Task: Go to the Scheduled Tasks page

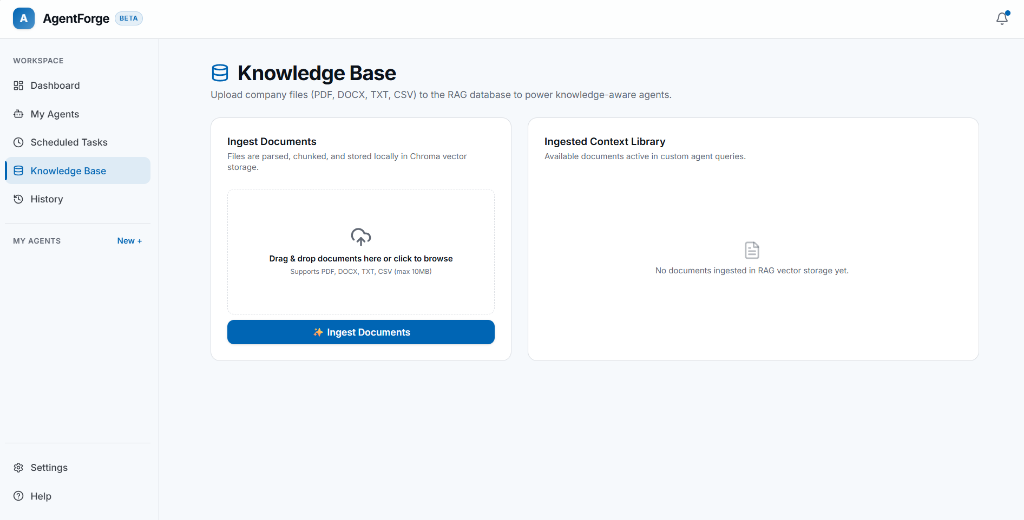Action: 78,142
